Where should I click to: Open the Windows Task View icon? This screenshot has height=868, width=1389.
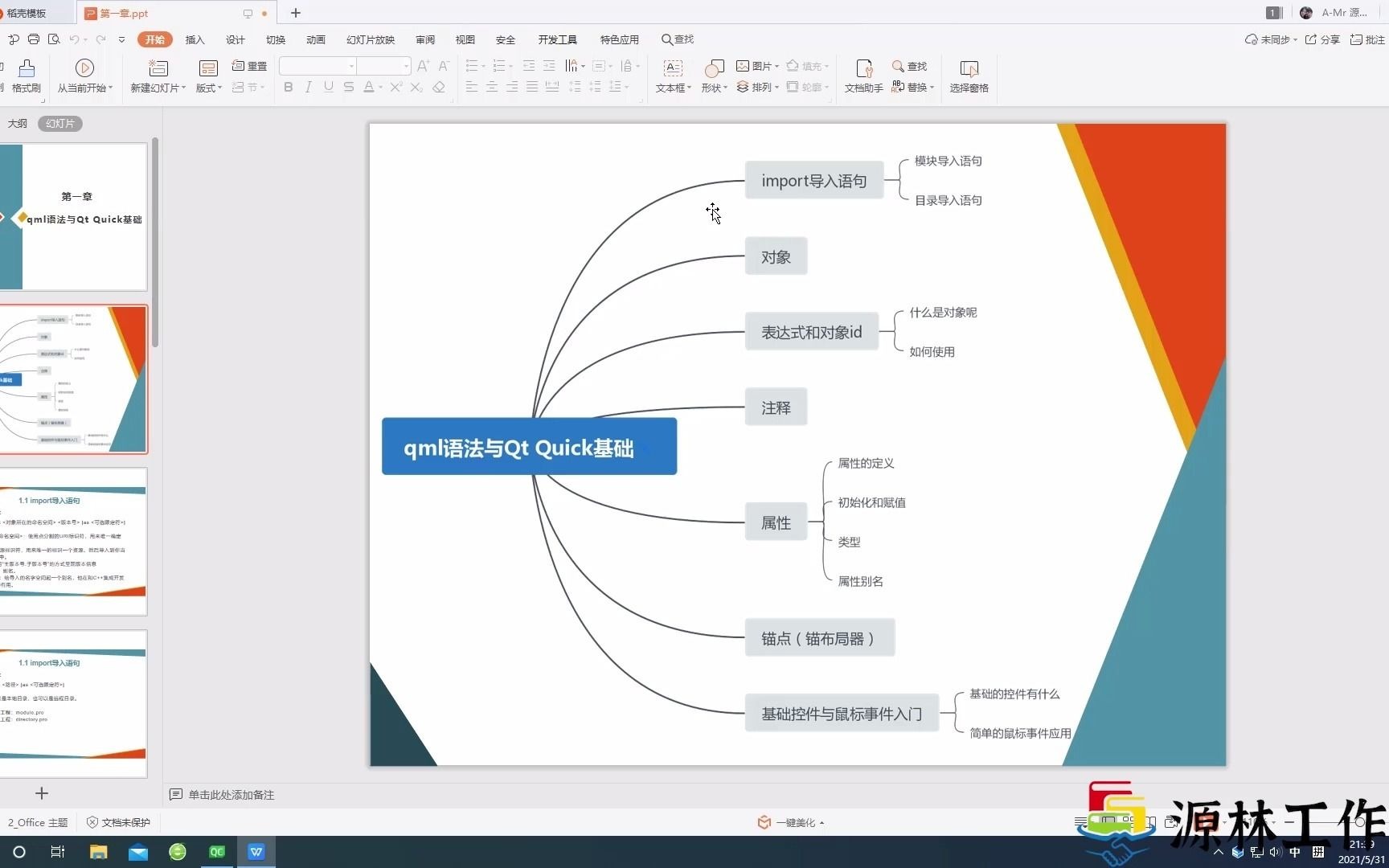pyautogui.click(x=57, y=852)
